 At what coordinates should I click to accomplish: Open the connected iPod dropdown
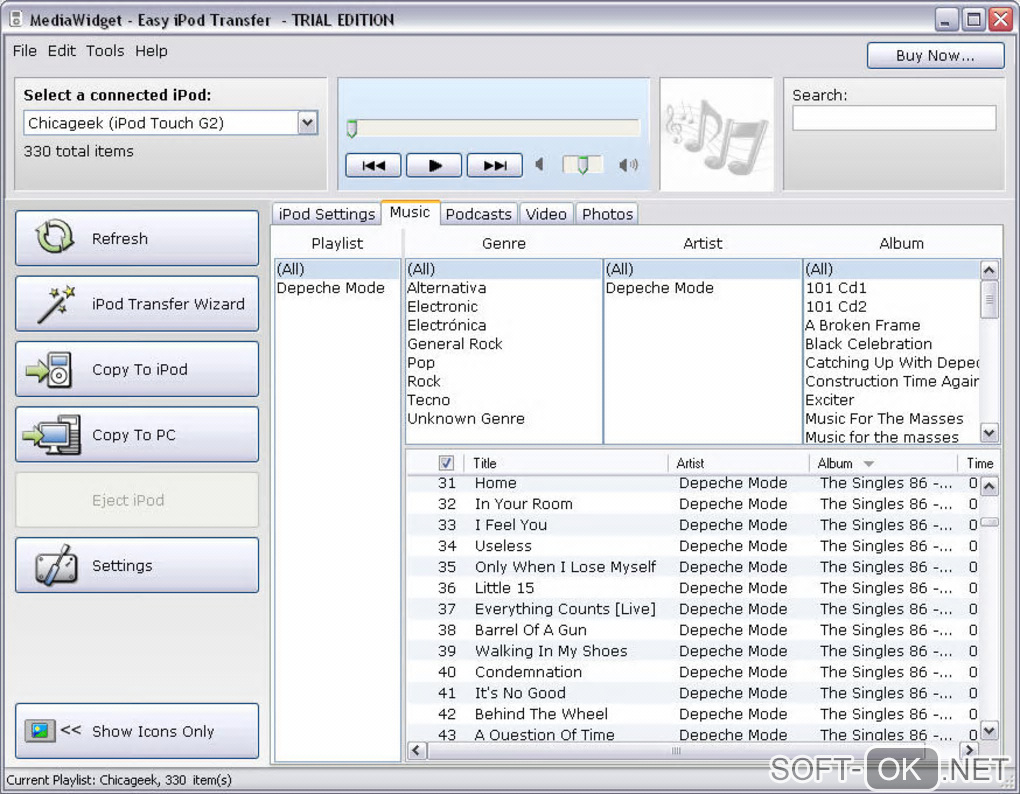click(x=308, y=122)
